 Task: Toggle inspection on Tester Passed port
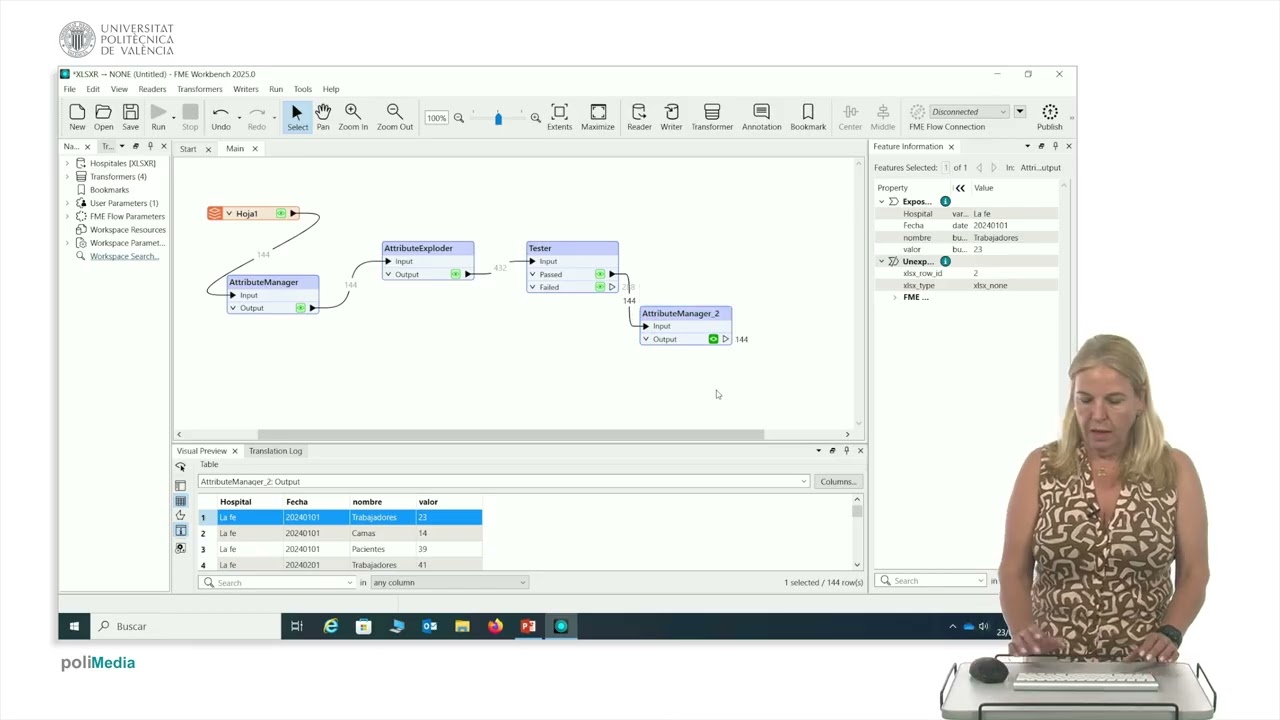point(600,274)
